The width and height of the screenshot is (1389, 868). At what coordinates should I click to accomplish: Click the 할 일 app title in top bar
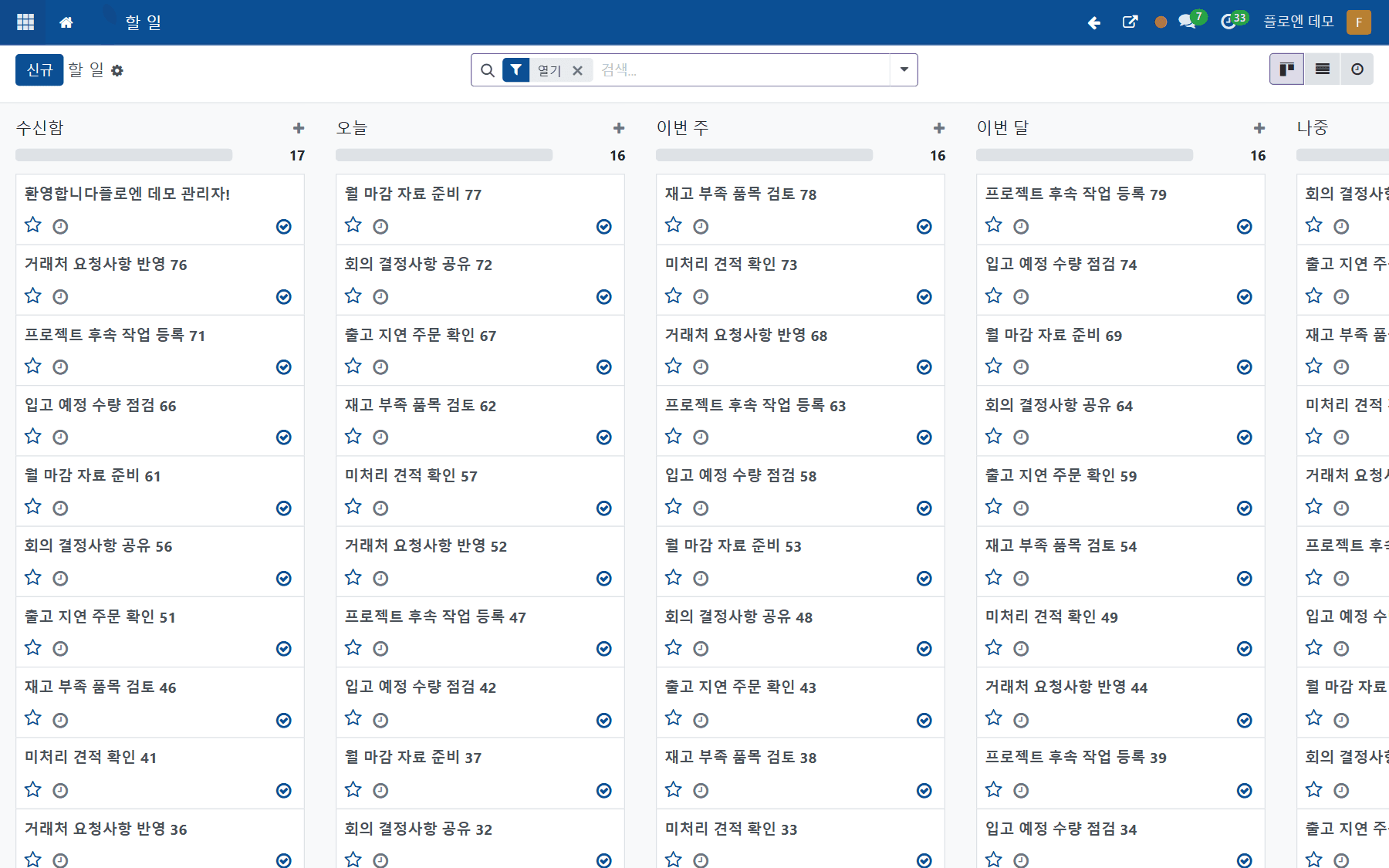pyautogui.click(x=144, y=22)
